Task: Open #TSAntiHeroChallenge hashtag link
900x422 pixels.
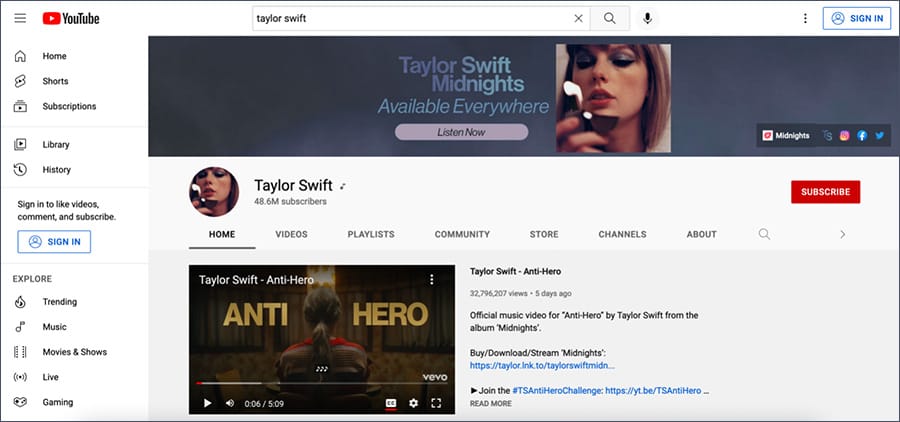Action: (x=557, y=390)
